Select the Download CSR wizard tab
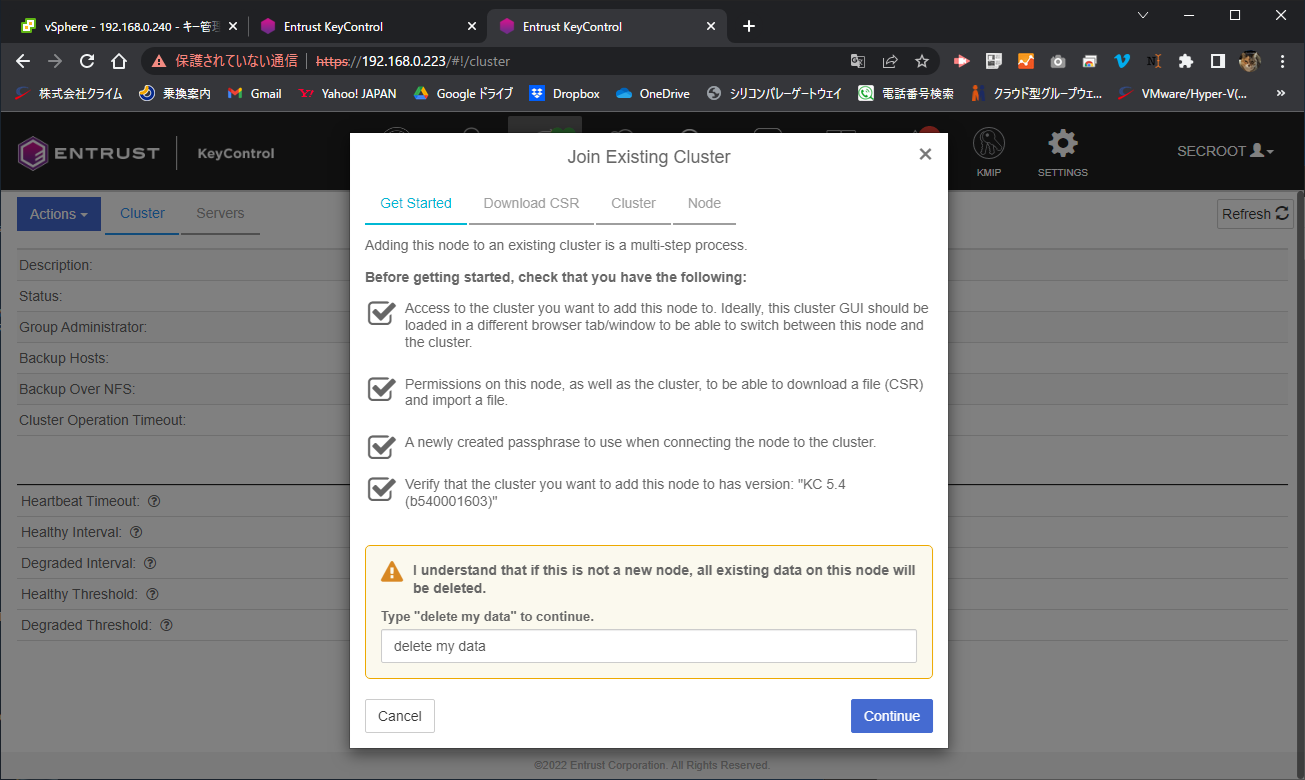 tap(531, 203)
